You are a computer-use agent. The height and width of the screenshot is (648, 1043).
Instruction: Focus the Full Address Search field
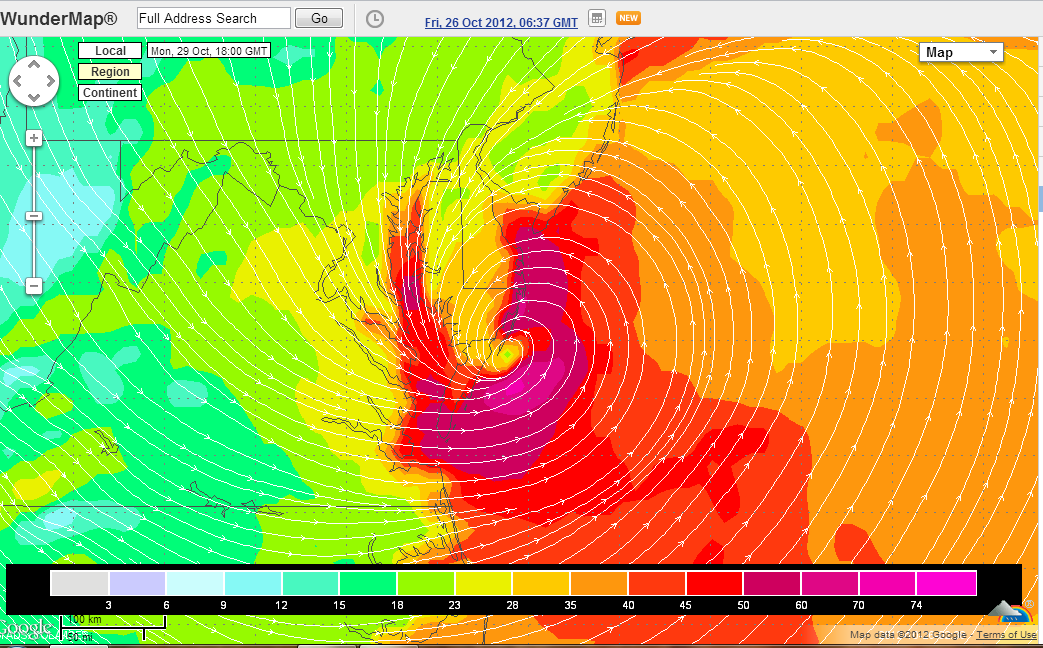(x=214, y=18)
